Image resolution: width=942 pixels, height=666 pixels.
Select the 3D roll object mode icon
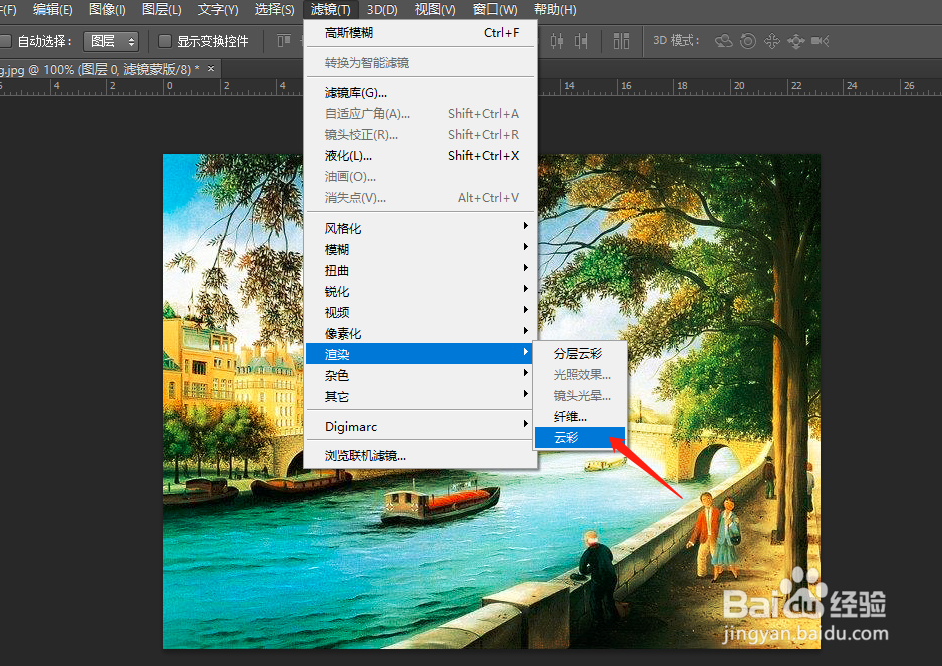click(748, 41)
